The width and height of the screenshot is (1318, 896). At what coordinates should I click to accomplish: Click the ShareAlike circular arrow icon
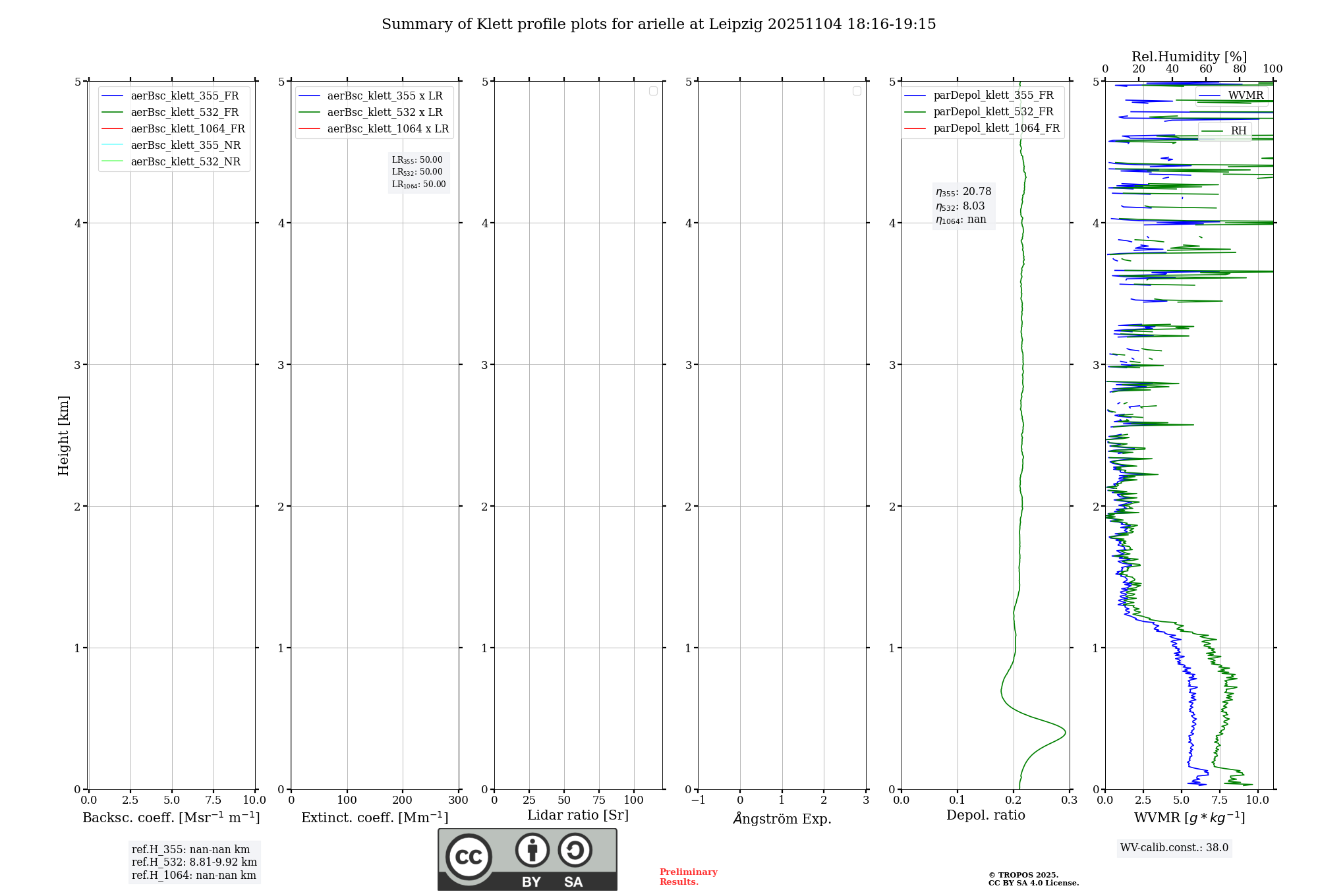coord(575,850)
